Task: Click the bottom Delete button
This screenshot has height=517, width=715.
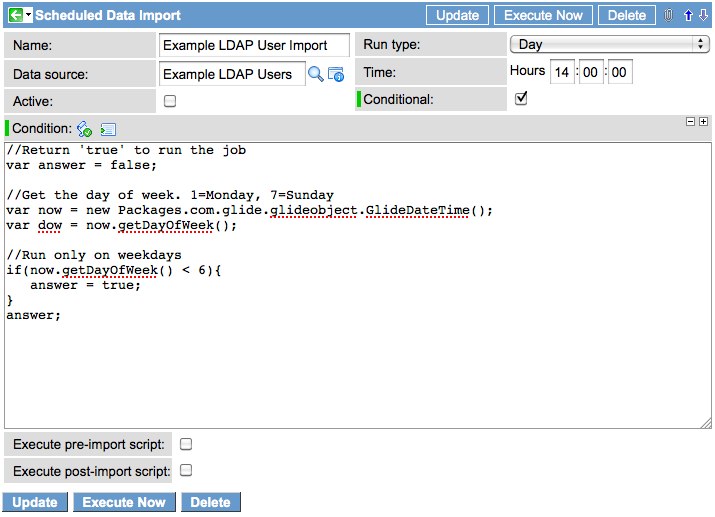Action: 210,502
